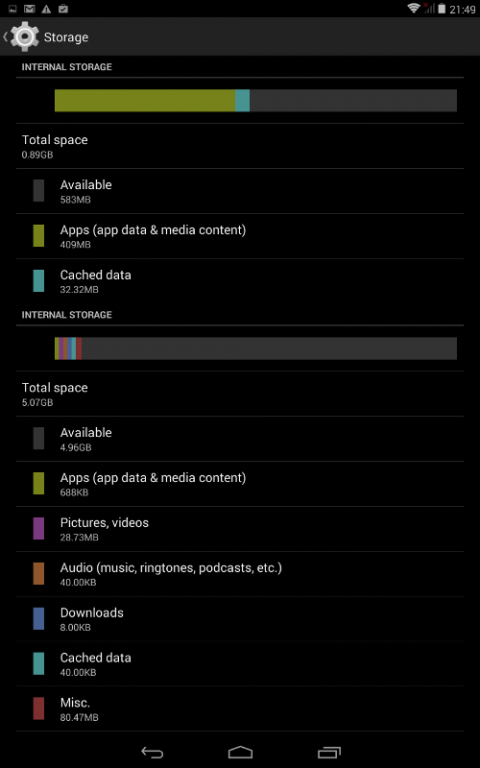
Task: Open Pictures, videos storage entry
Action: click(x=240, y=529)
